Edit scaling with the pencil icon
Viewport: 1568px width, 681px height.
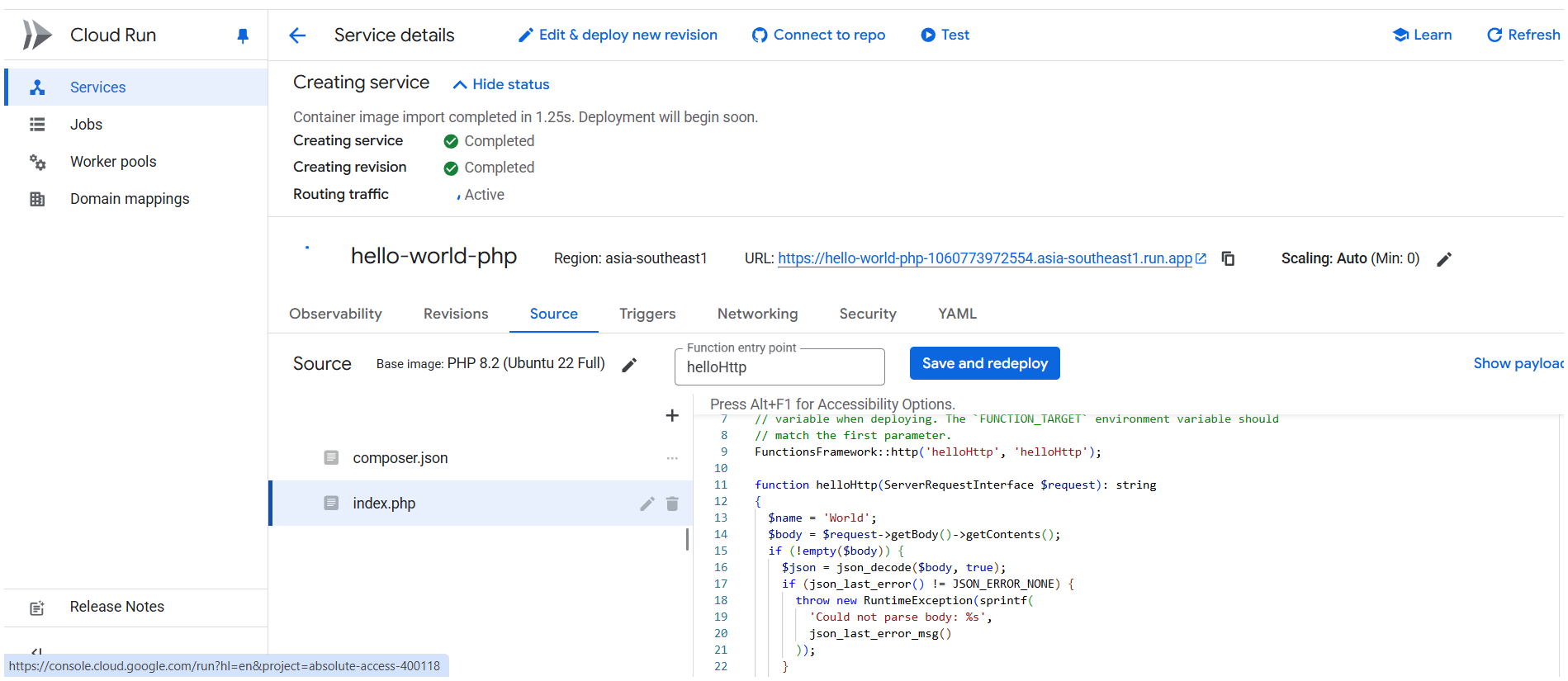point(1444,259)
